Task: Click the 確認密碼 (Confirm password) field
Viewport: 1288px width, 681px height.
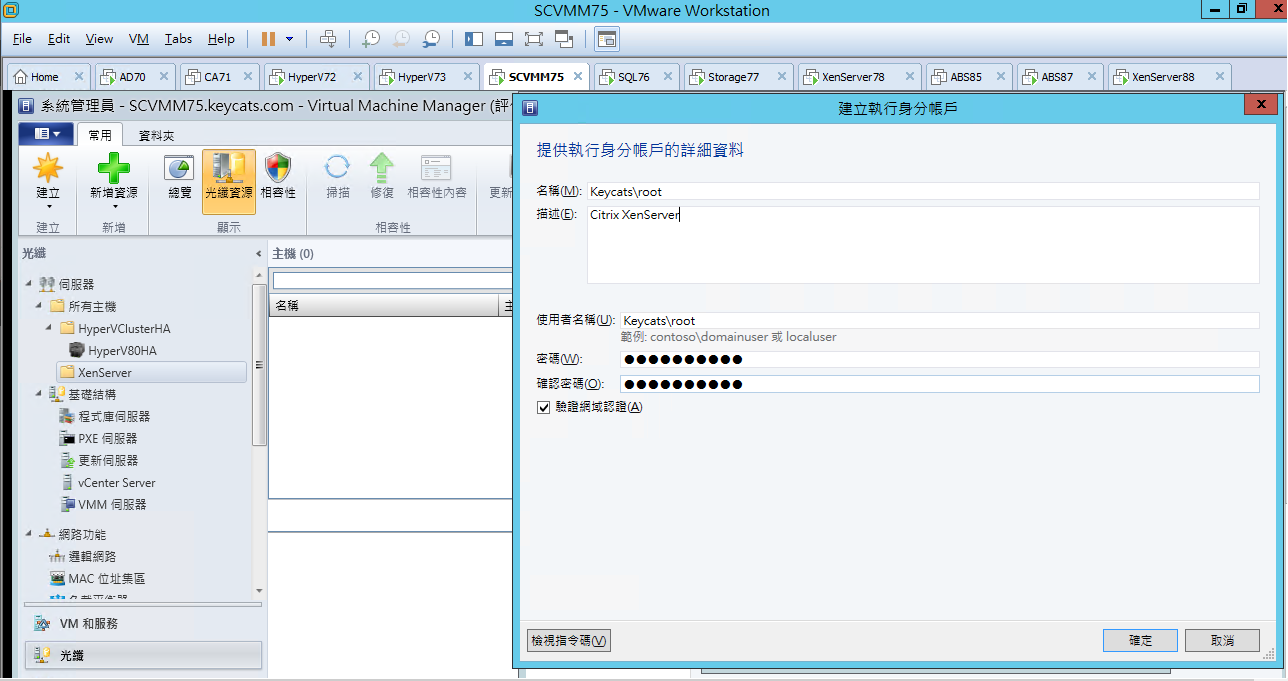Action: 939,384
